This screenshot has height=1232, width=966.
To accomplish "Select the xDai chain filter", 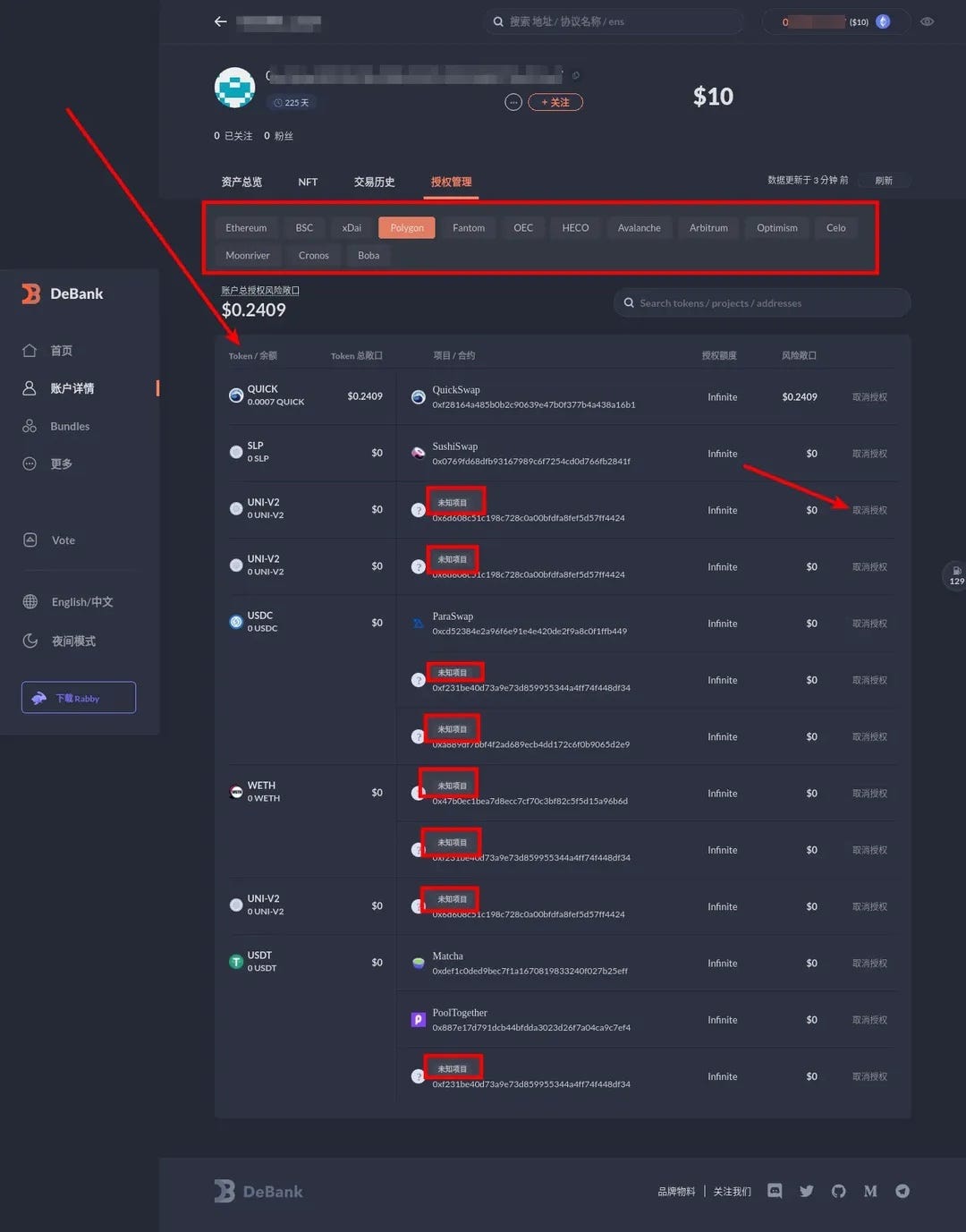I will tap(352, 228).
